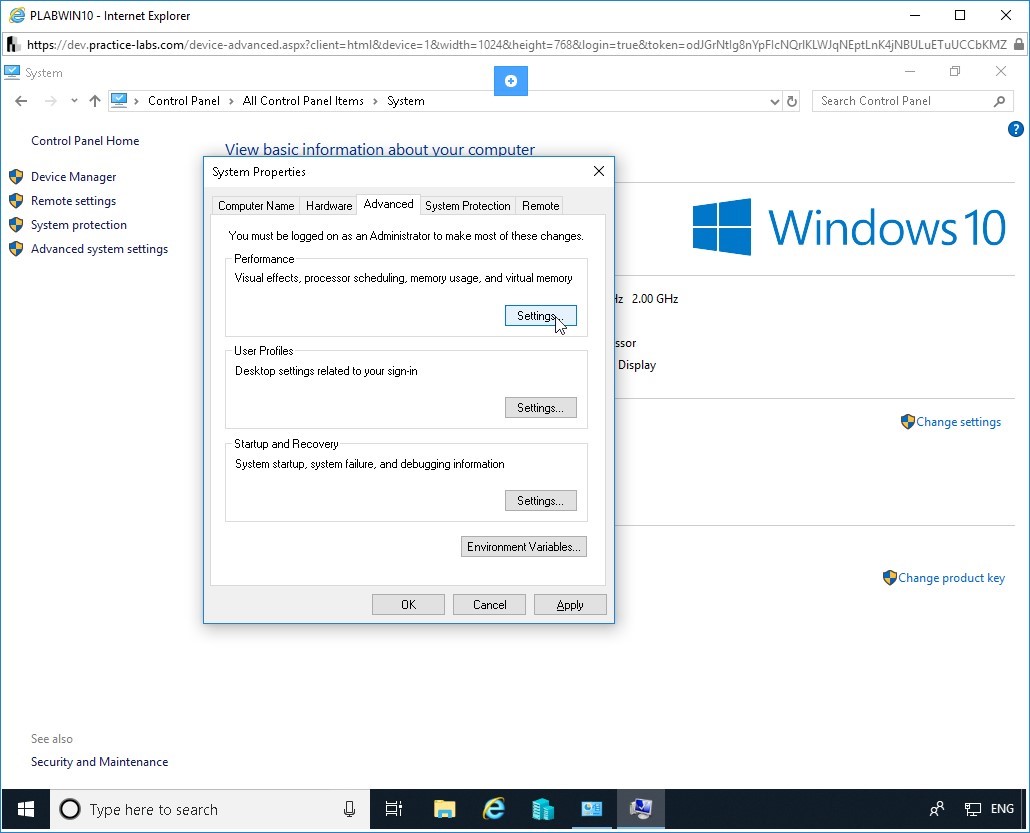Launch Internet Explorer from taskbar
The width and height of the screenshot is (1030, 833).
tap(494, 809)
